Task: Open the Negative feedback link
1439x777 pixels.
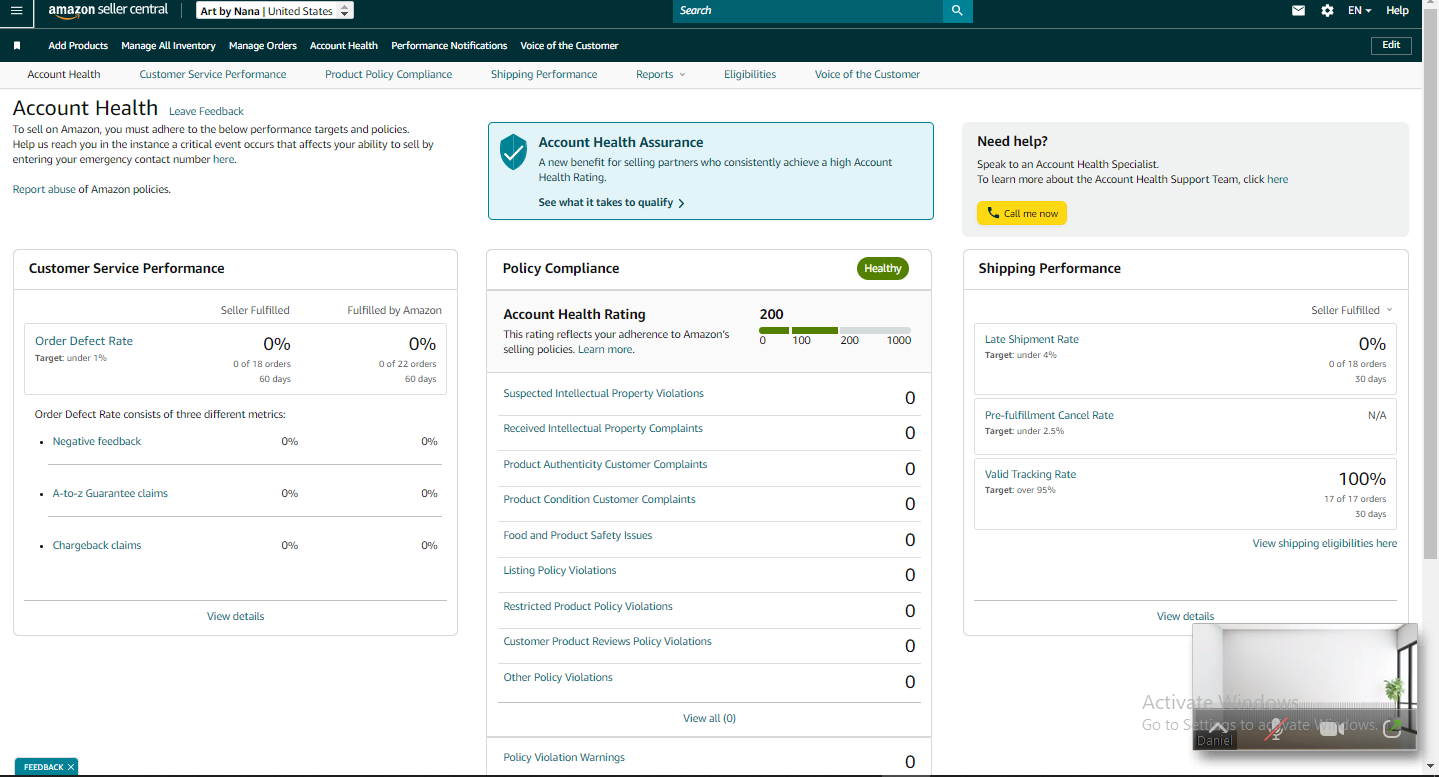Action: [x=97, y=442]
